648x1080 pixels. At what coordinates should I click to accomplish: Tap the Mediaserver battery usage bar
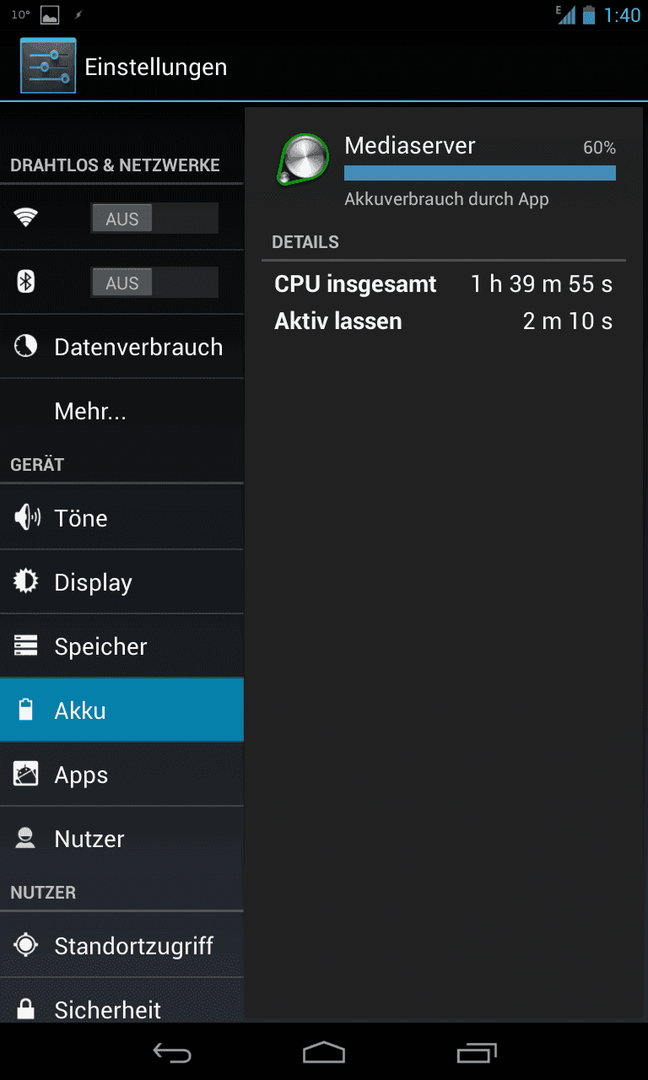pyautogui.click(x=480, y=173)
